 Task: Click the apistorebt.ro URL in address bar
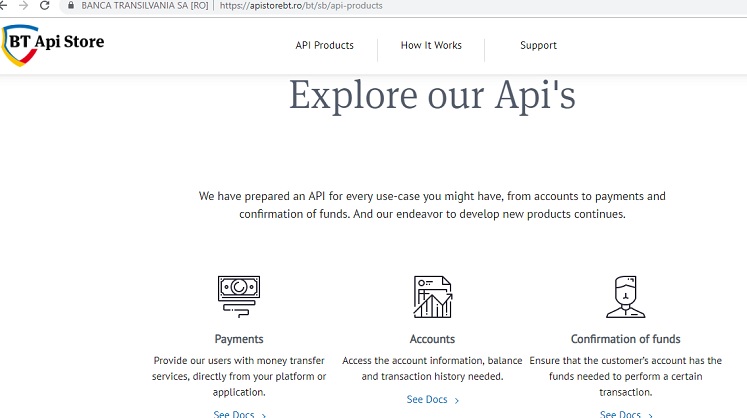[301, 6]
